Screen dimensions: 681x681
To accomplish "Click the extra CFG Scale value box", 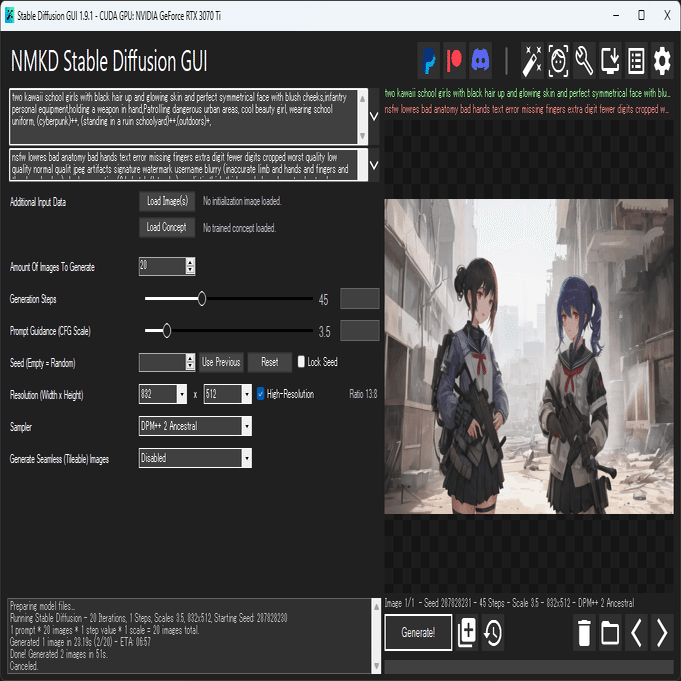I will coord(360,331).
